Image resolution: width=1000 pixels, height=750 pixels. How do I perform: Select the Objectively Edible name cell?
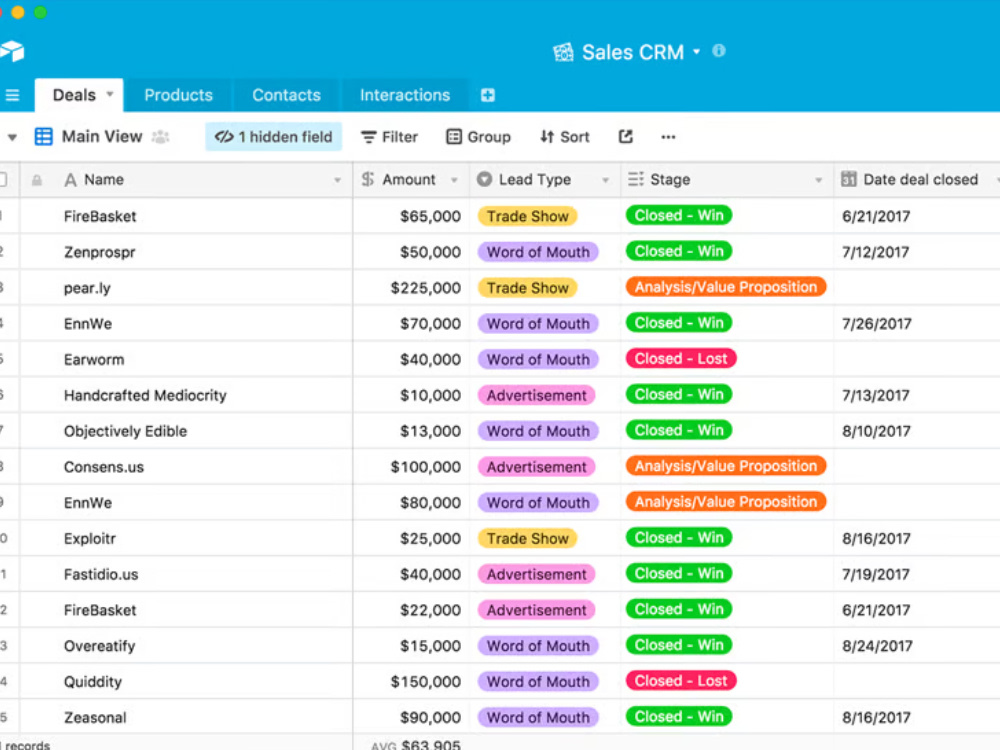(x=186, y=430)
